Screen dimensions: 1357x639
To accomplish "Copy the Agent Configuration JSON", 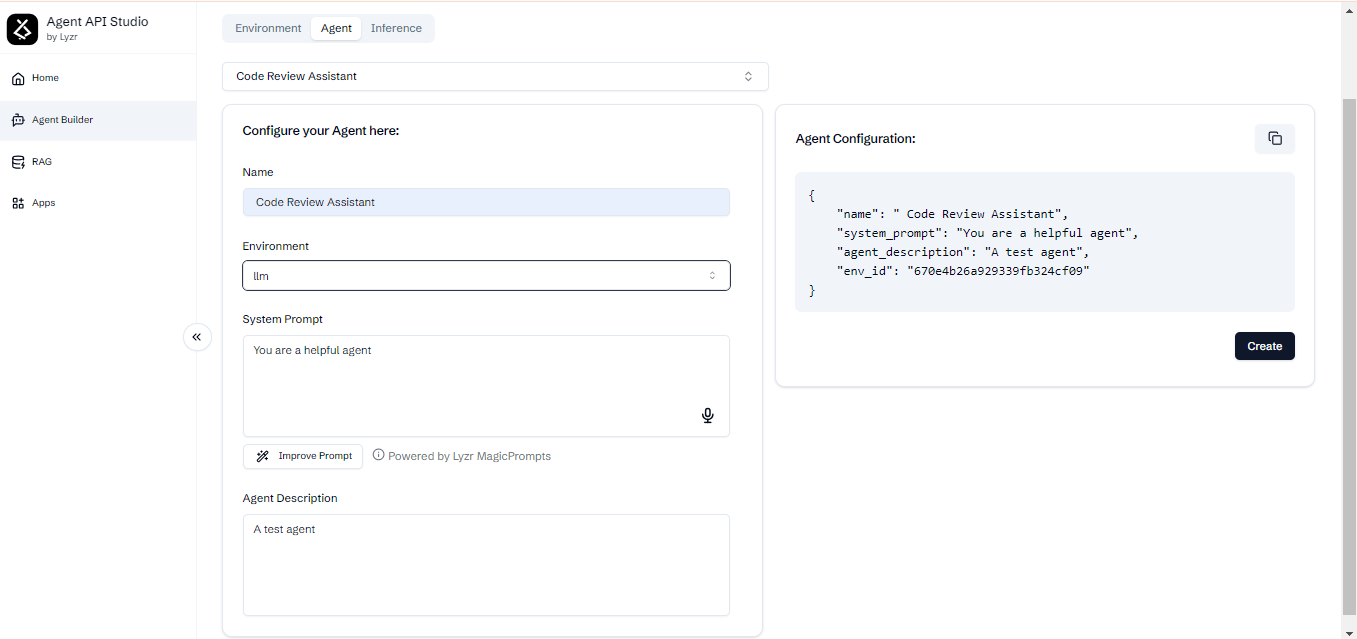I will point(1274,138).
